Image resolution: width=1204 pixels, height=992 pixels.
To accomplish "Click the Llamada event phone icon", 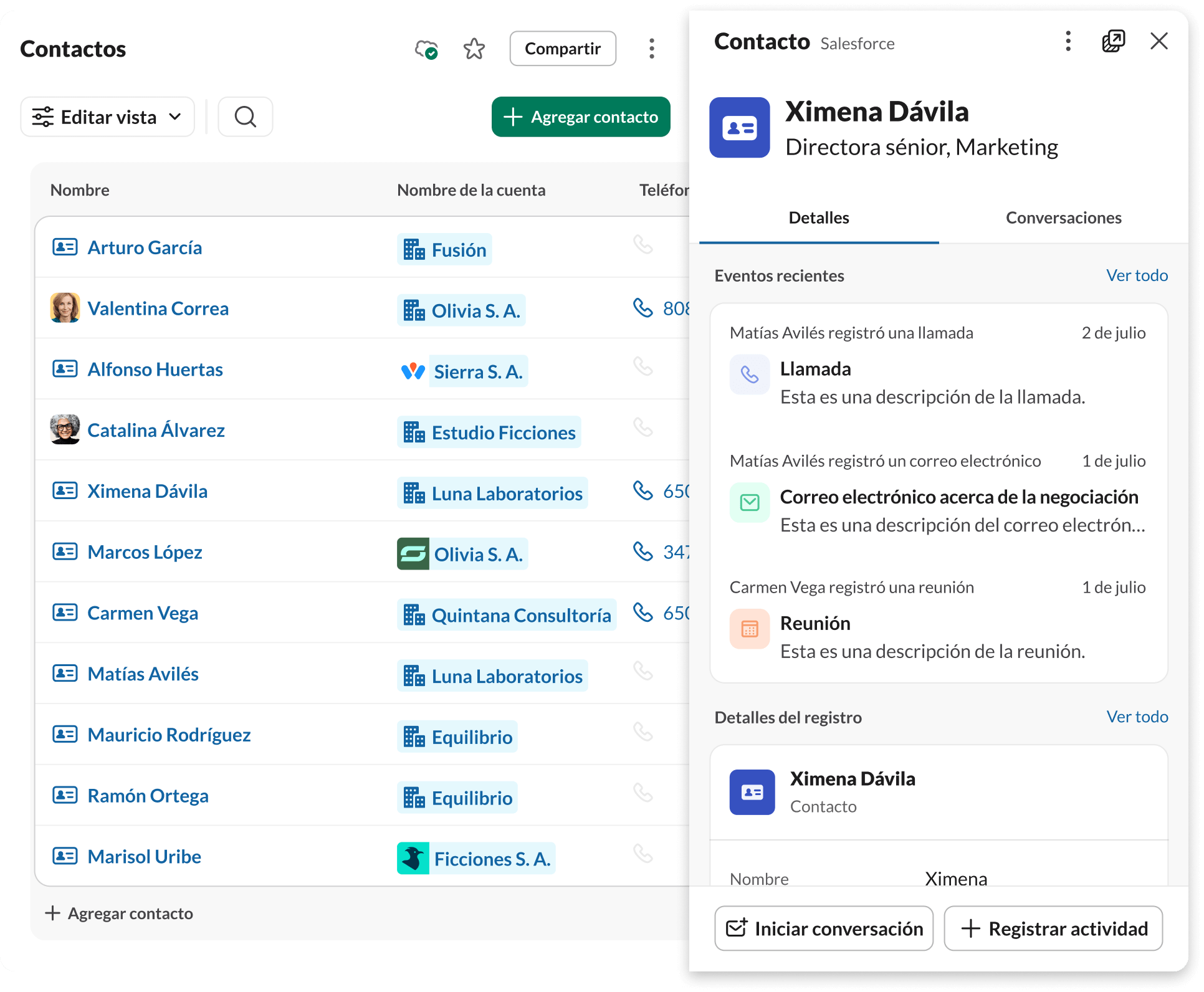I will [749, 374].
